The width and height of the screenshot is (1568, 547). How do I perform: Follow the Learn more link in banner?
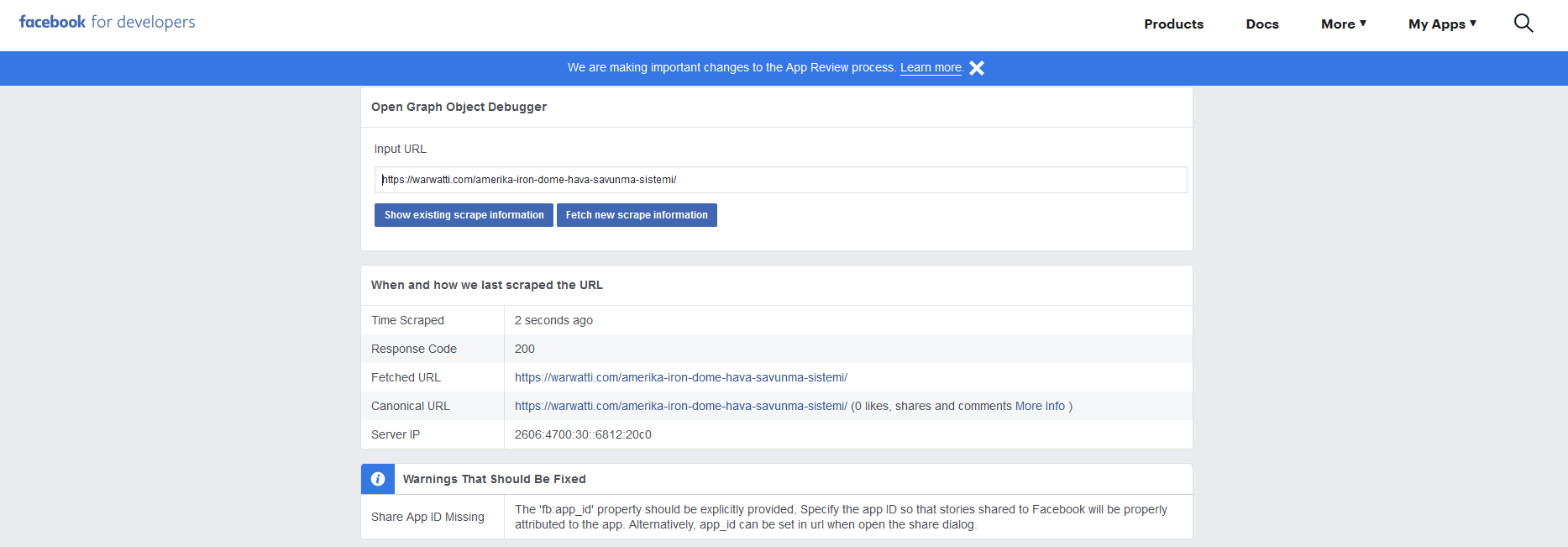point(931,67)
